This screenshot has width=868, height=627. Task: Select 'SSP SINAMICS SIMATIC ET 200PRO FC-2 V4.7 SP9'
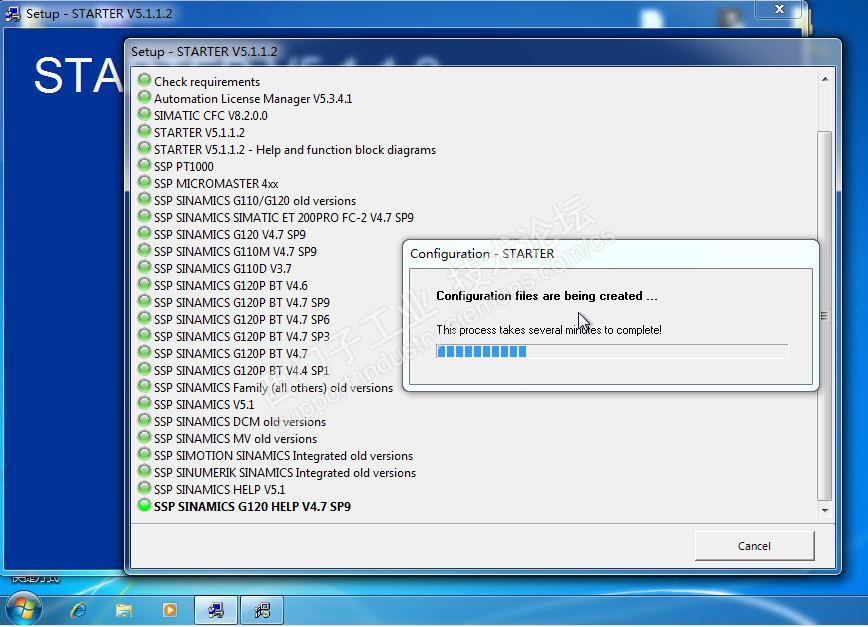[x=283, y=217]
